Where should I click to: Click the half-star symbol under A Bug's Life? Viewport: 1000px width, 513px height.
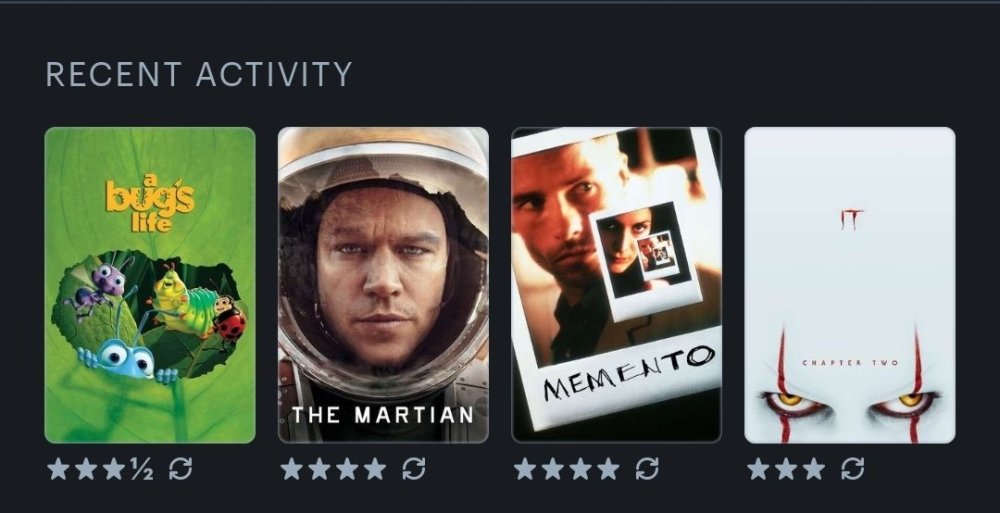pyautogui.click(x=142, y=470)
